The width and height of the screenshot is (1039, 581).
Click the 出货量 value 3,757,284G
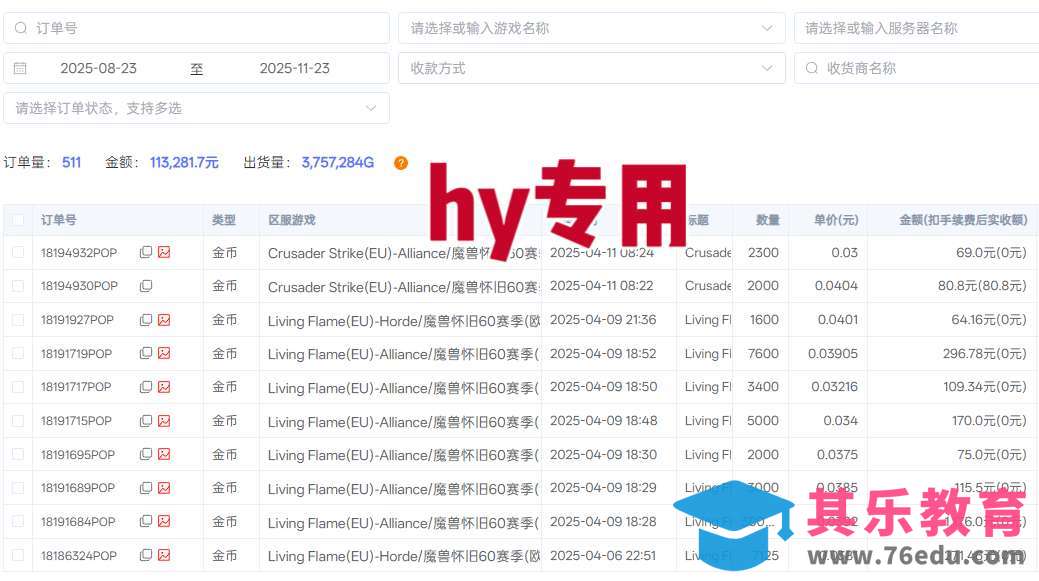[x=337, y=162]
